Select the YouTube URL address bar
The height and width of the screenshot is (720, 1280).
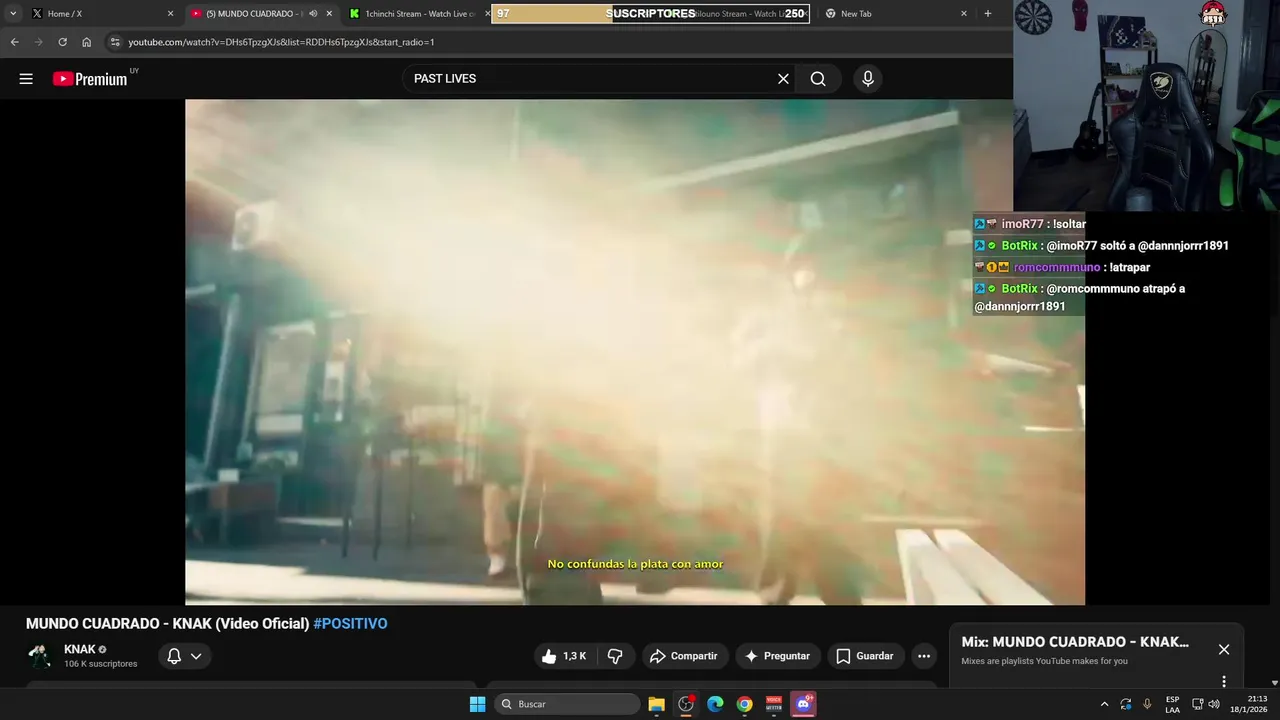tap(281, 42)
